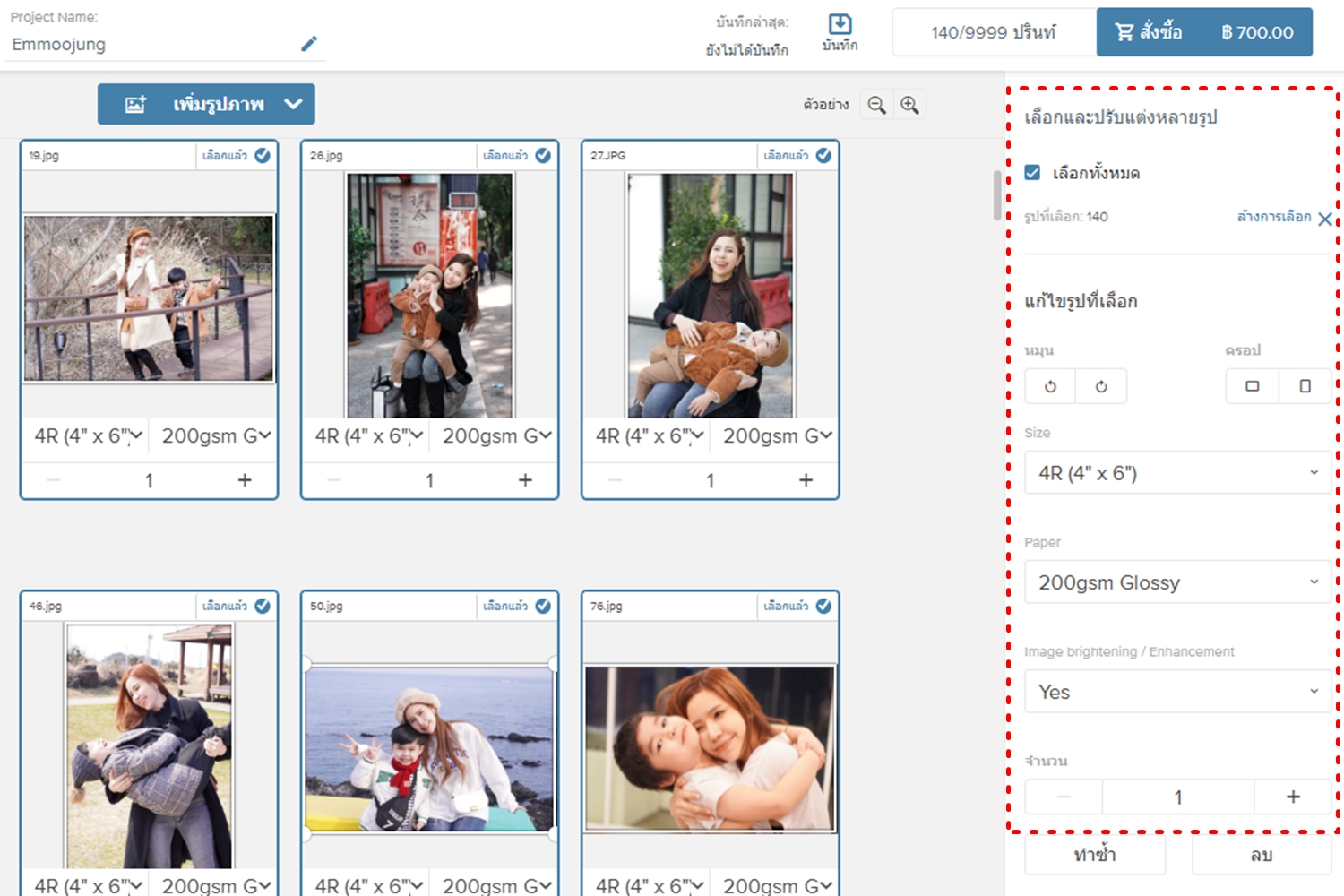
Task: Click the duplicate (ทำซ้ำ) button
Action: click(x=1095, y=855)
